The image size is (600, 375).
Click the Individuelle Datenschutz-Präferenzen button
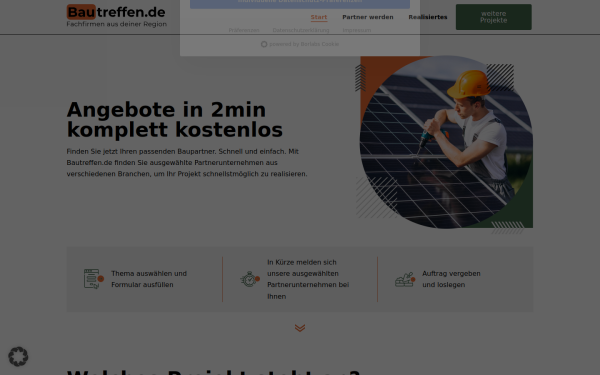pyautogui.click(x=300, y=4)
